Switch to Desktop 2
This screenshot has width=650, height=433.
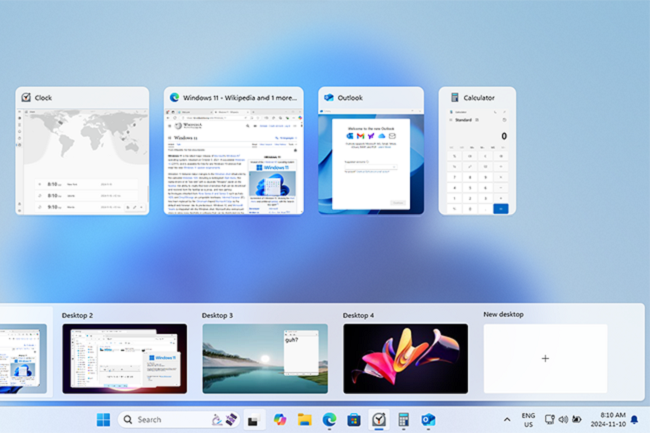click(124, 357)
